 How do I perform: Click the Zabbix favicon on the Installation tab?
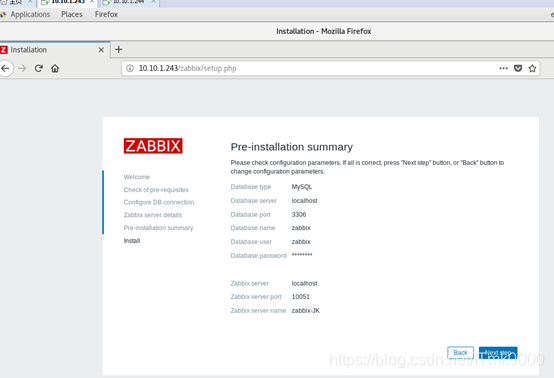(x=4, y=50)
